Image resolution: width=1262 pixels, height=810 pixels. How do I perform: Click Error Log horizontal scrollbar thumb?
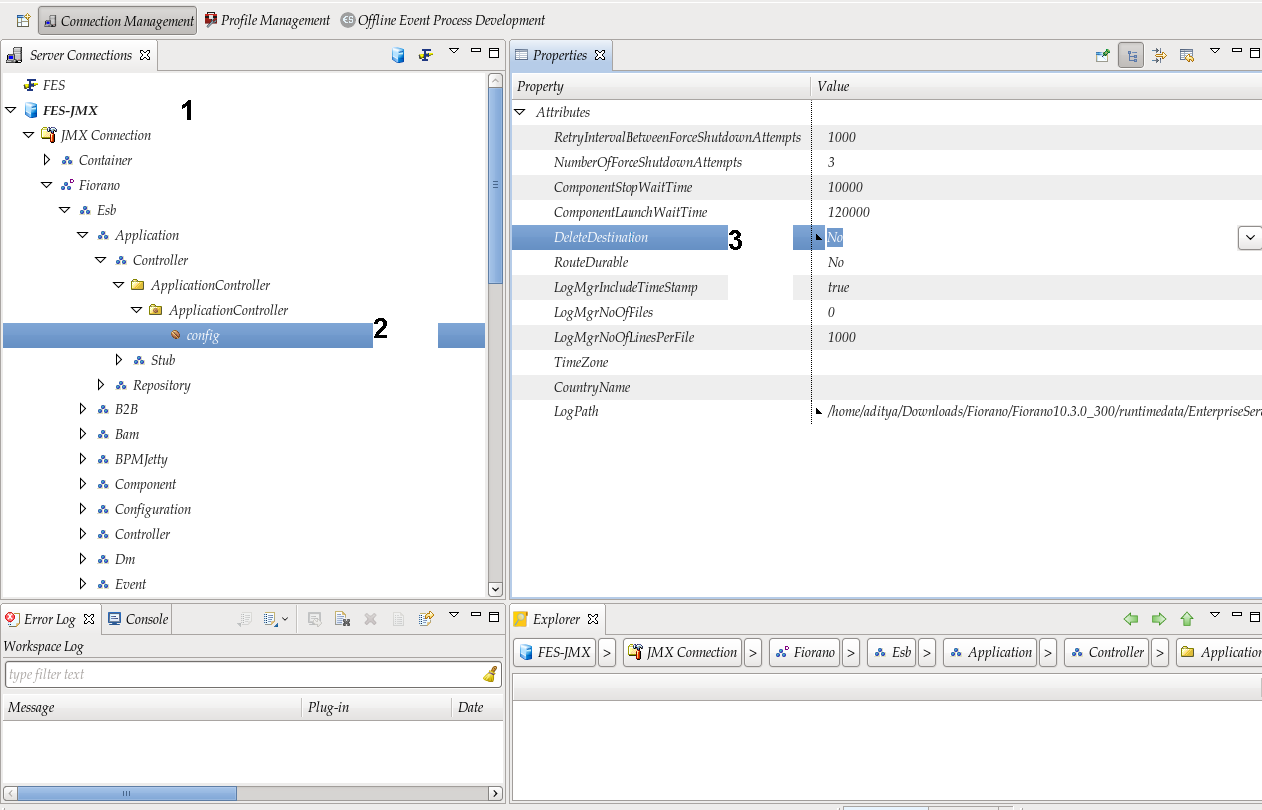tap(126, 793)
